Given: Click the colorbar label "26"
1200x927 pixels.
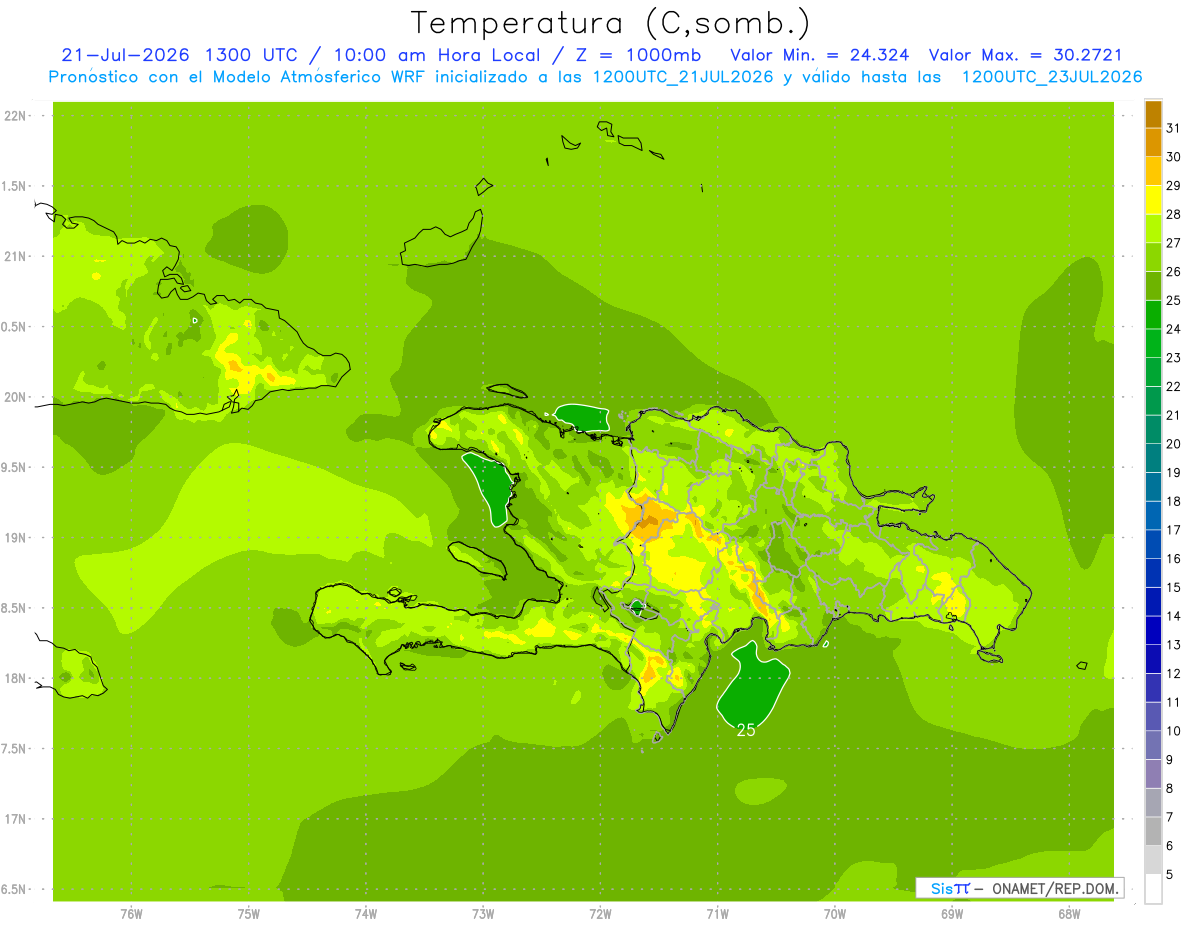Looking at the screenshot, I should 1173,271.
